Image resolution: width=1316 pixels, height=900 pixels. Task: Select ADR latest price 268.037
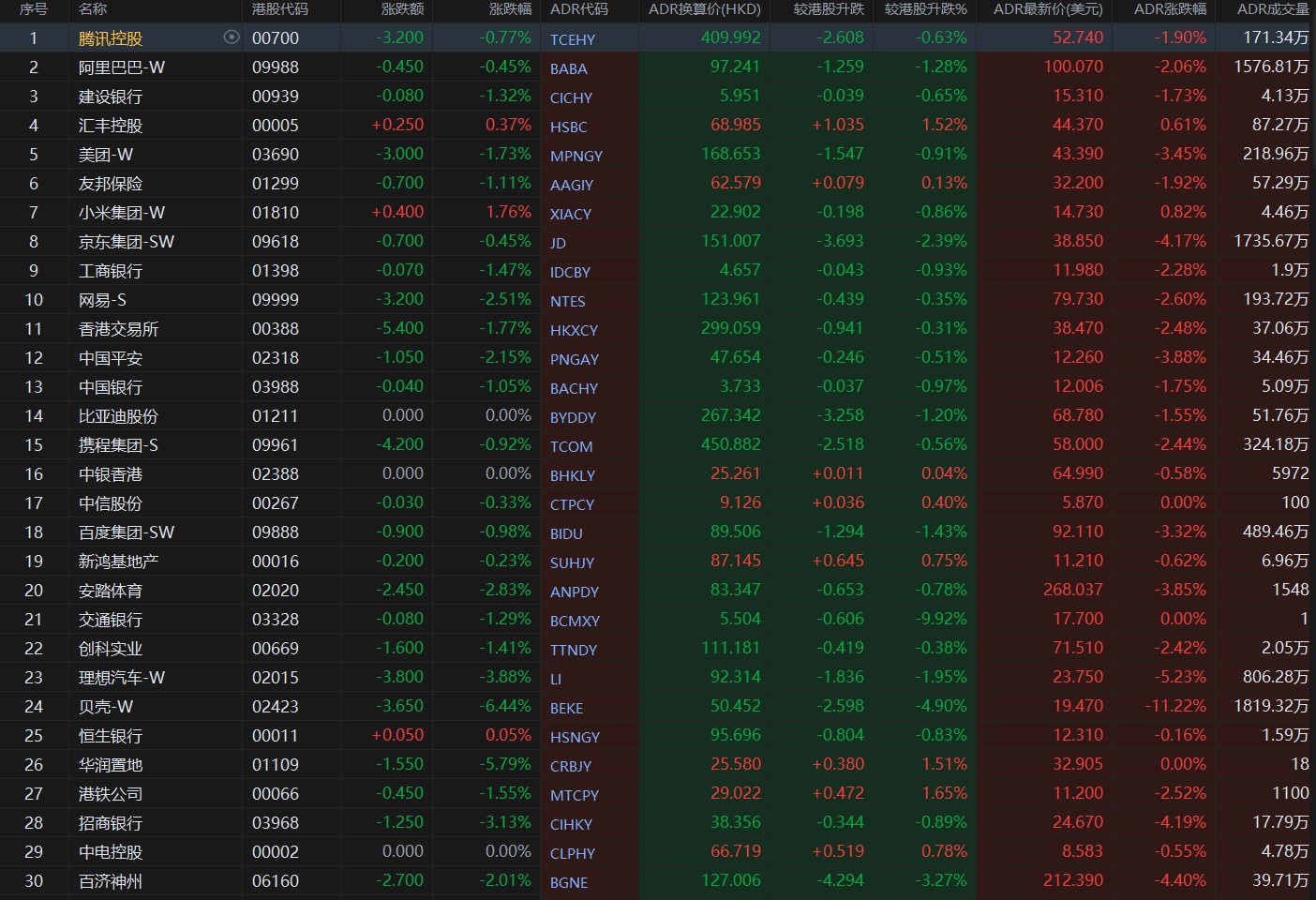(x=1073, y=590)
